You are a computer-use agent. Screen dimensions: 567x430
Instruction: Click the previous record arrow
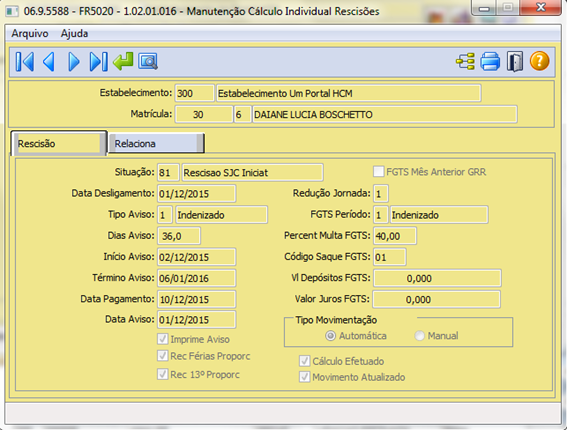[49, 61]
